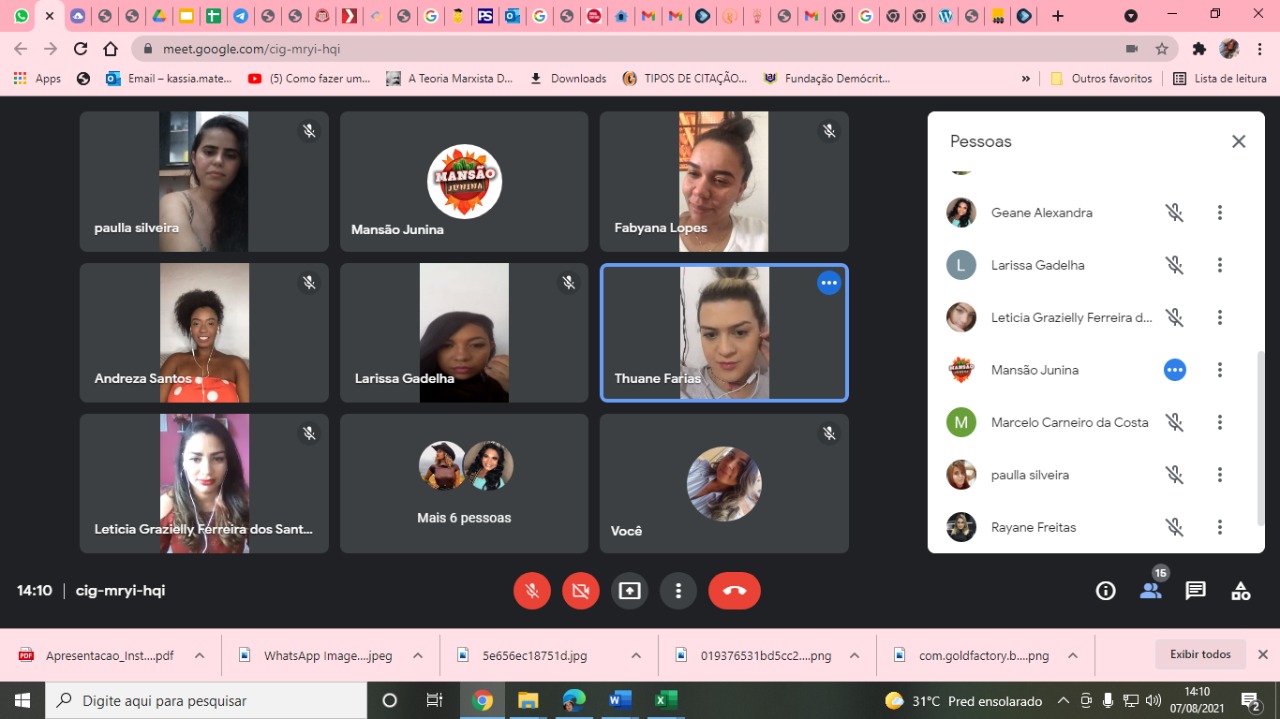Toggle your microphone on
Screen dimensions: 1280x719
click(532, 591)
